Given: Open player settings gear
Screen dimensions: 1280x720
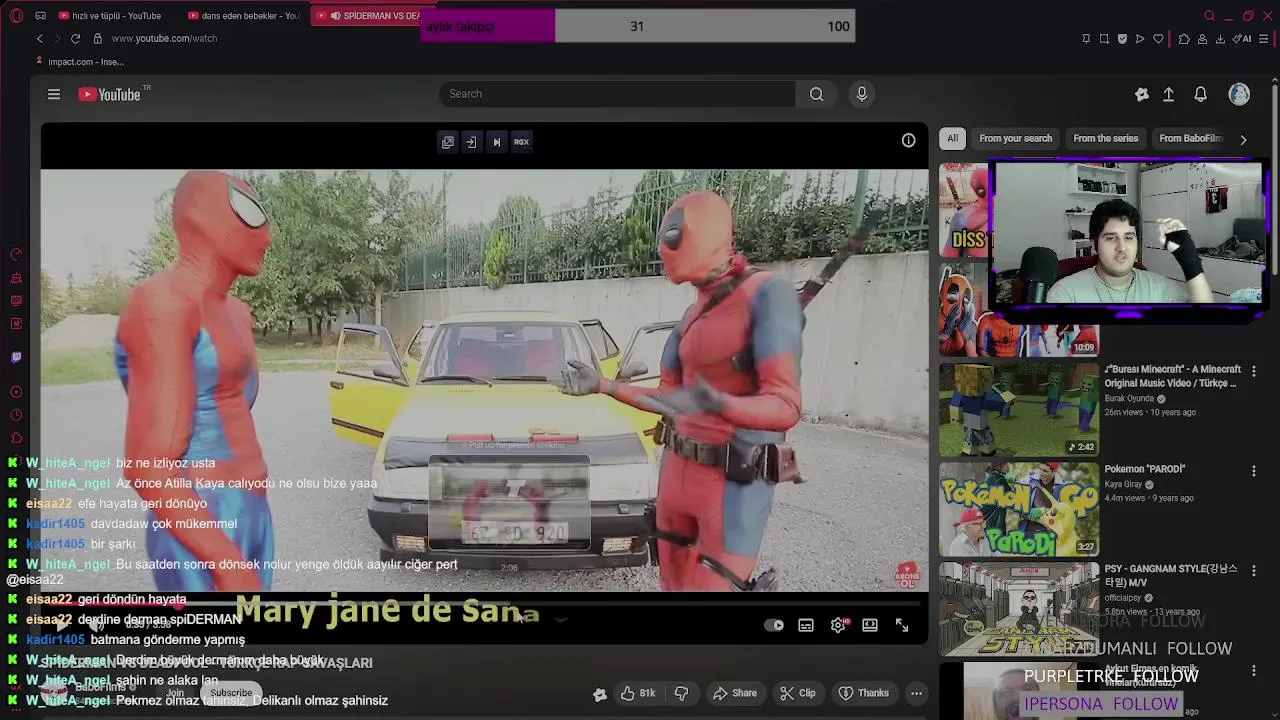Looking at the screenshot, I should tap(838, 625).
